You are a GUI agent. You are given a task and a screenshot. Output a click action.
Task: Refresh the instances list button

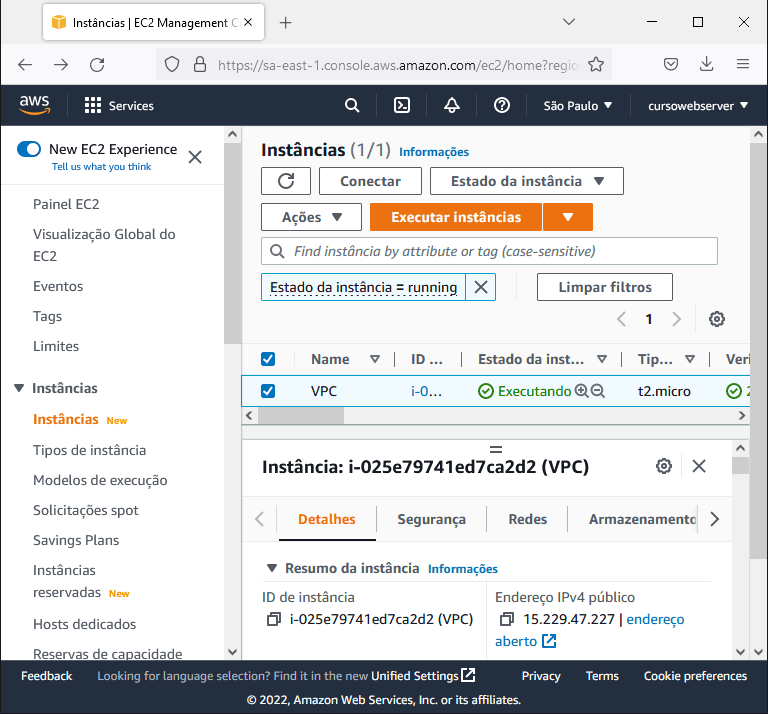[x=286, y=181]
